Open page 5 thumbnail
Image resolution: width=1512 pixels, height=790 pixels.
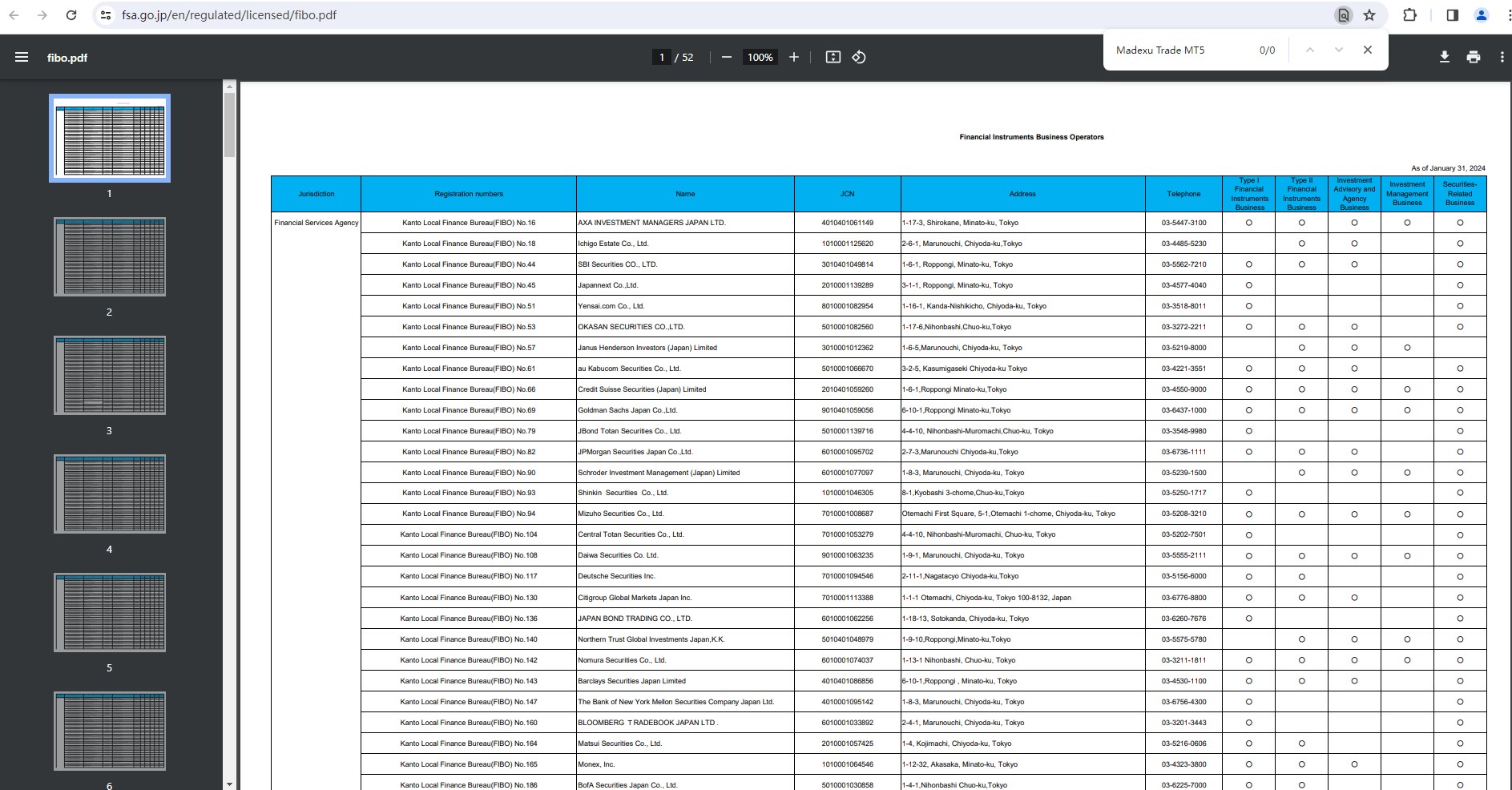click(x=110, y=612)
